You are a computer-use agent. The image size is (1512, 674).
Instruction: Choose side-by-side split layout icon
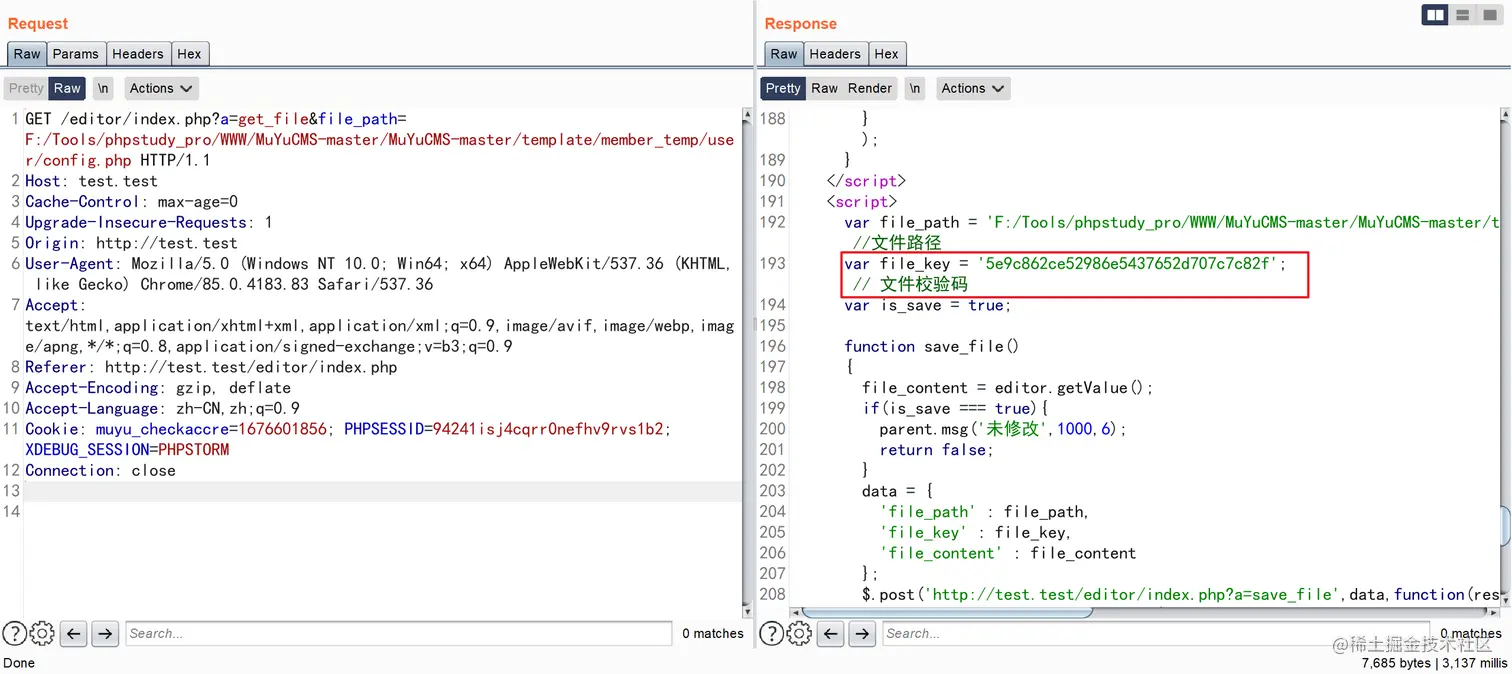[x=1435, y=15]
